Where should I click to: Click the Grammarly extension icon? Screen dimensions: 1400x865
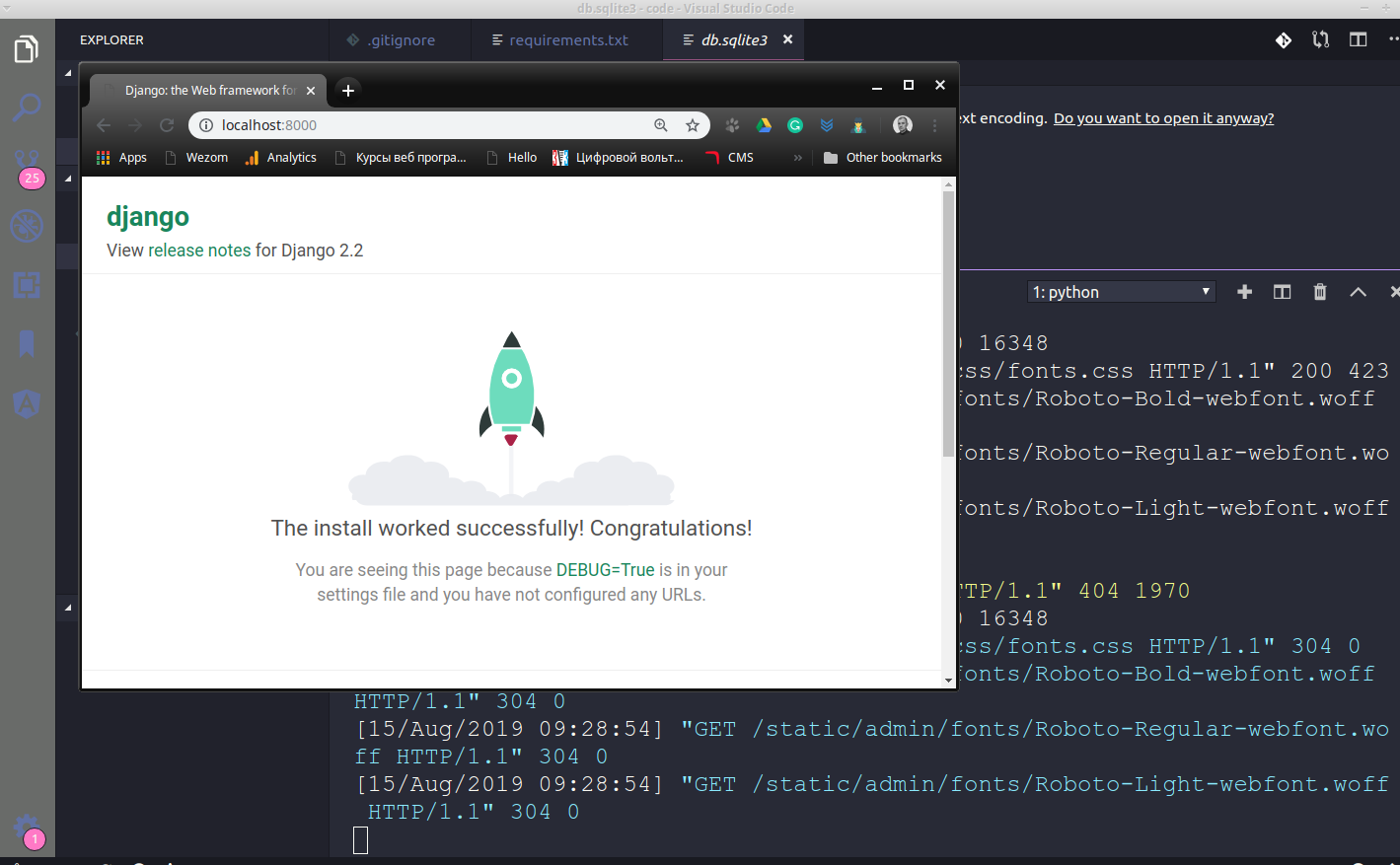(x=795, y=125)
